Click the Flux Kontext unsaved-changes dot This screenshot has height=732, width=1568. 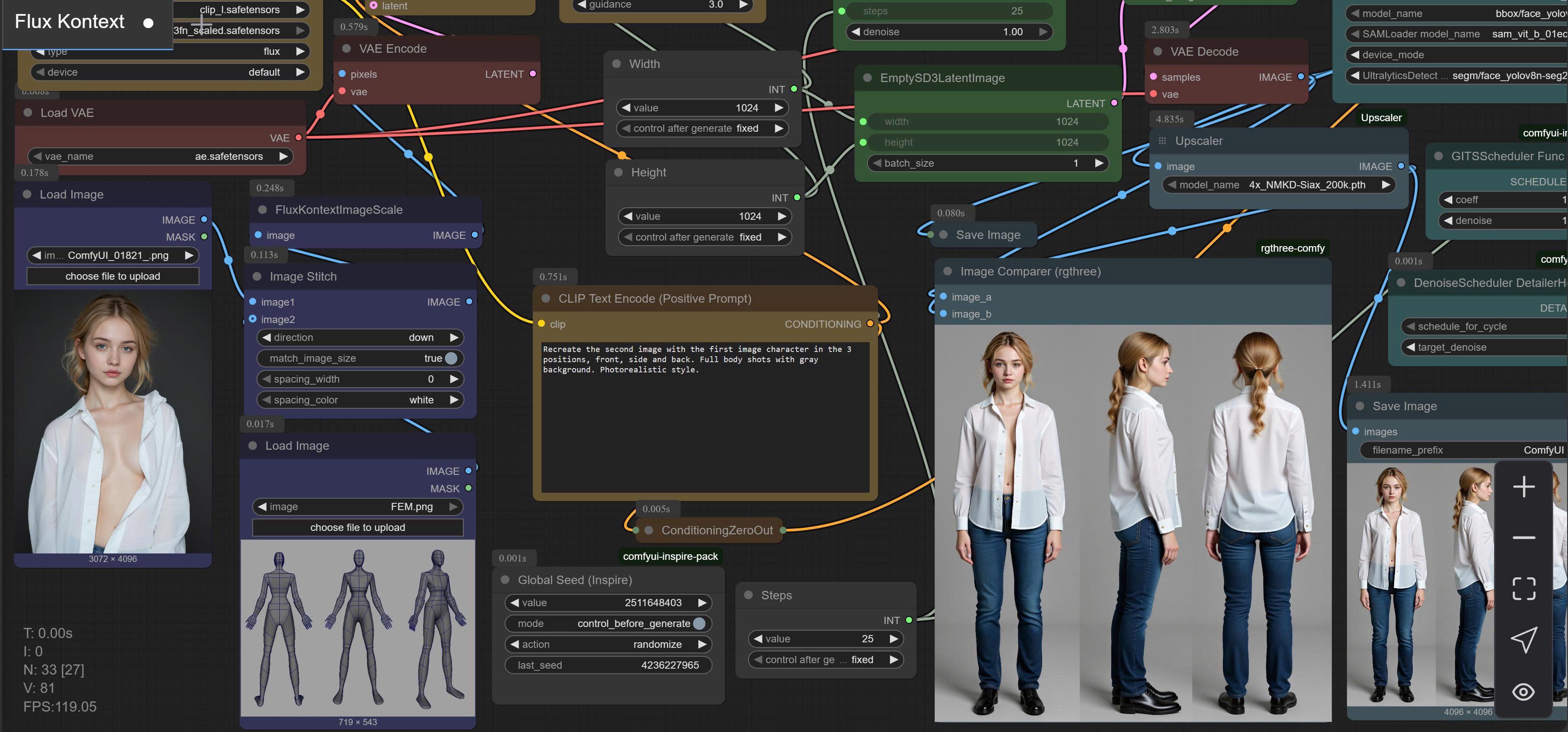coord(148,23)
